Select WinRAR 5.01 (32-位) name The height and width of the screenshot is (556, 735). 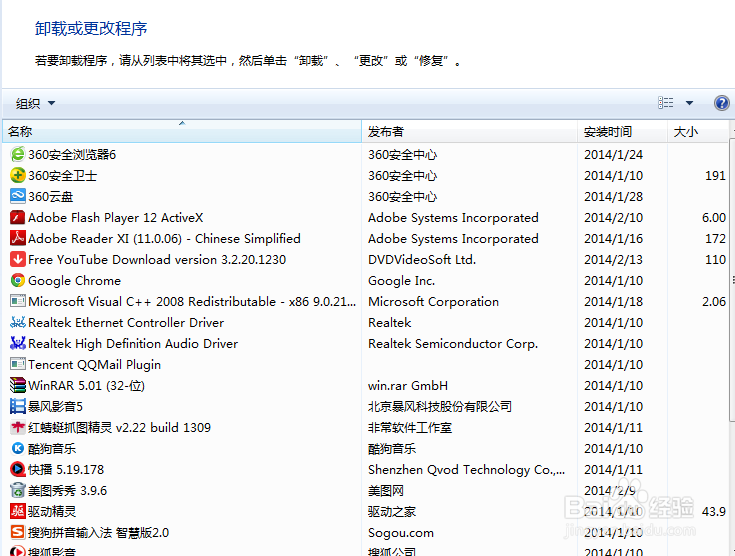point(86,386)
